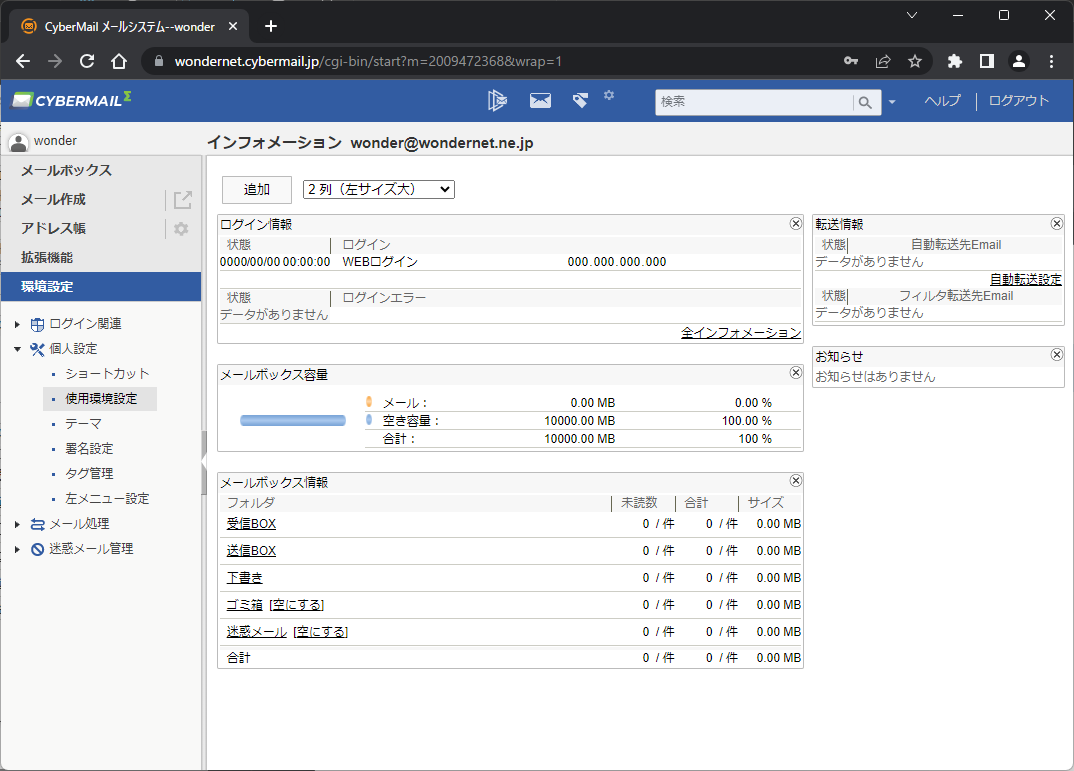
Task: Open the 送信BOX folder link
Action: click(251, 551)
